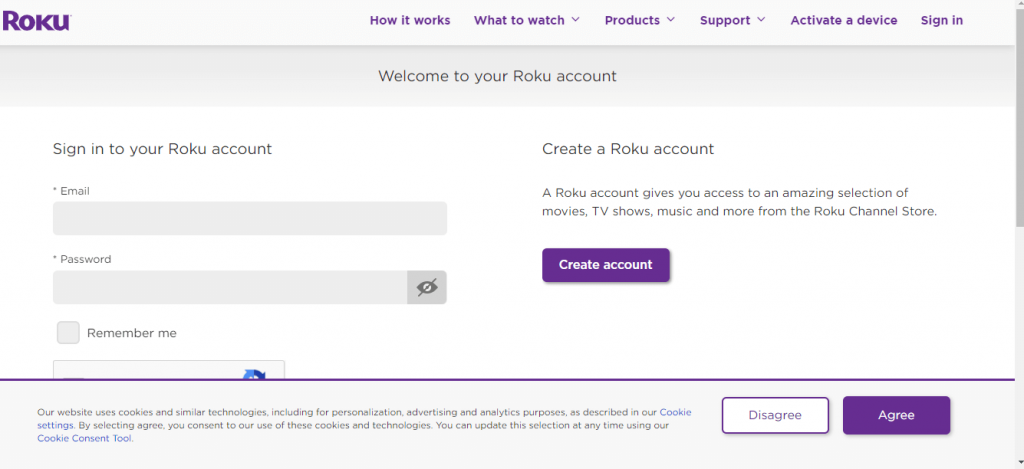
Task: Expand the What to watch menu
Action: [526, 20]
